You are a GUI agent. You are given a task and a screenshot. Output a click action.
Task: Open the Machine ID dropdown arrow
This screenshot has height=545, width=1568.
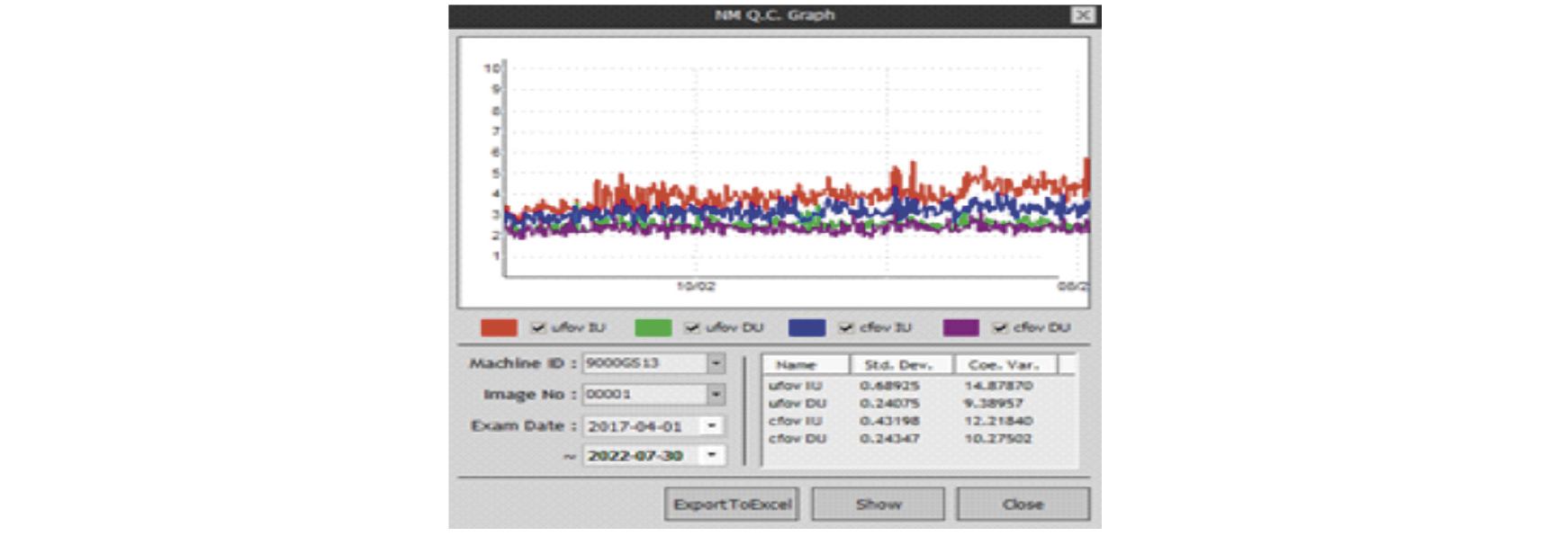716,363
